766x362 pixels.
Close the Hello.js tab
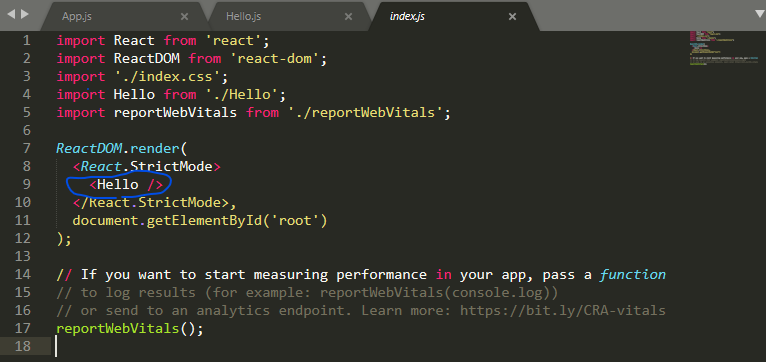click(348, 17)
